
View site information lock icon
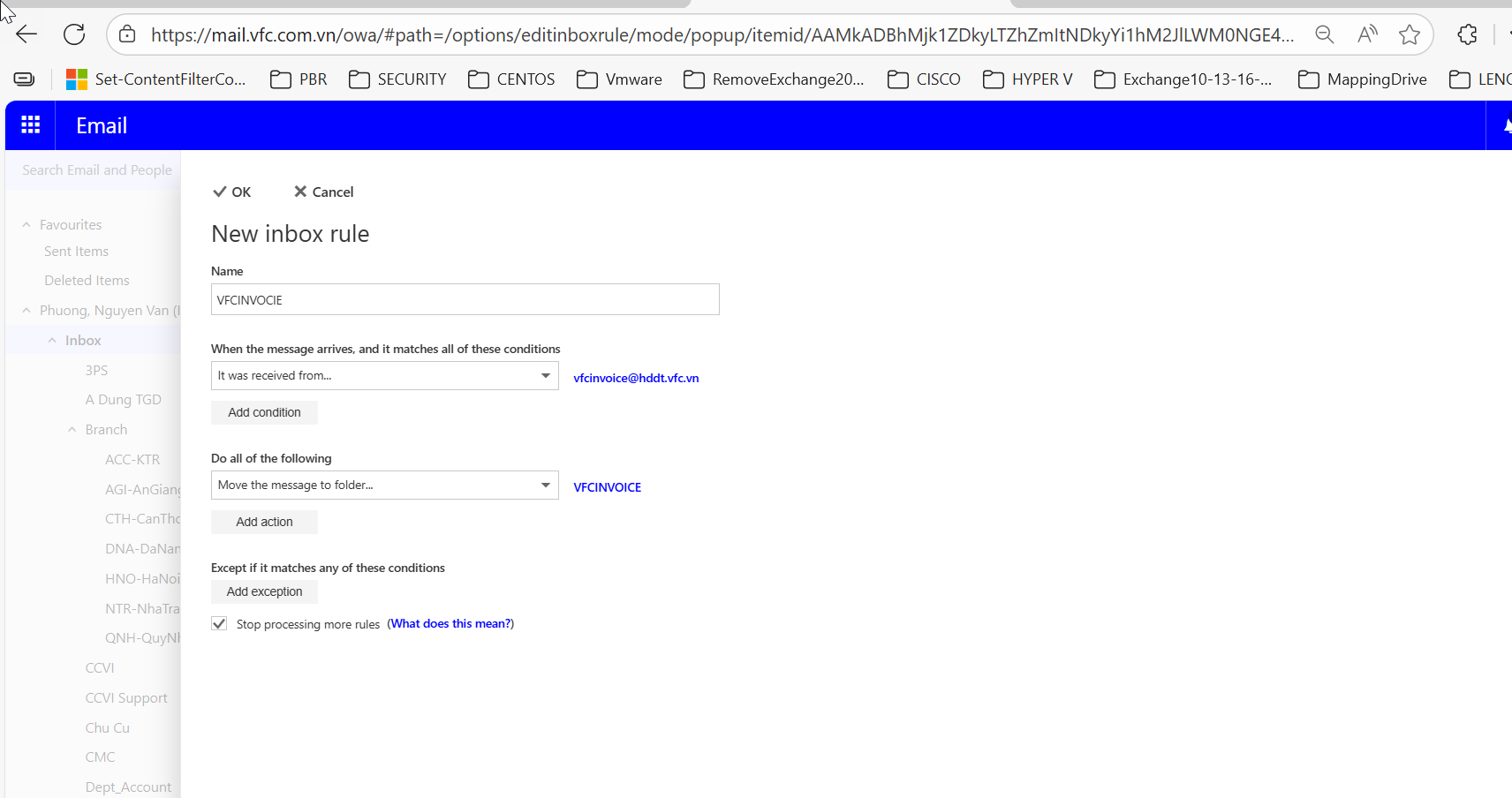pos(127,34)
